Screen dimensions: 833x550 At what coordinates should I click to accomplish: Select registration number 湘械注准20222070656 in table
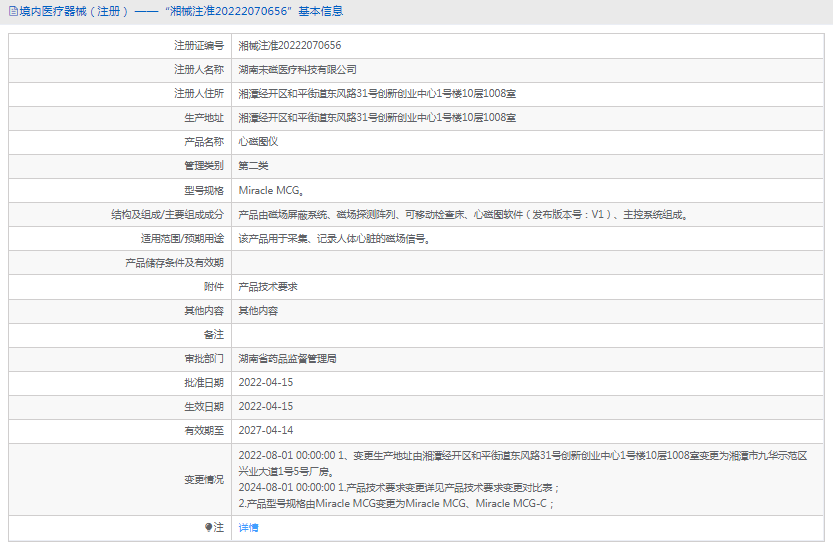tap(290, 46)
